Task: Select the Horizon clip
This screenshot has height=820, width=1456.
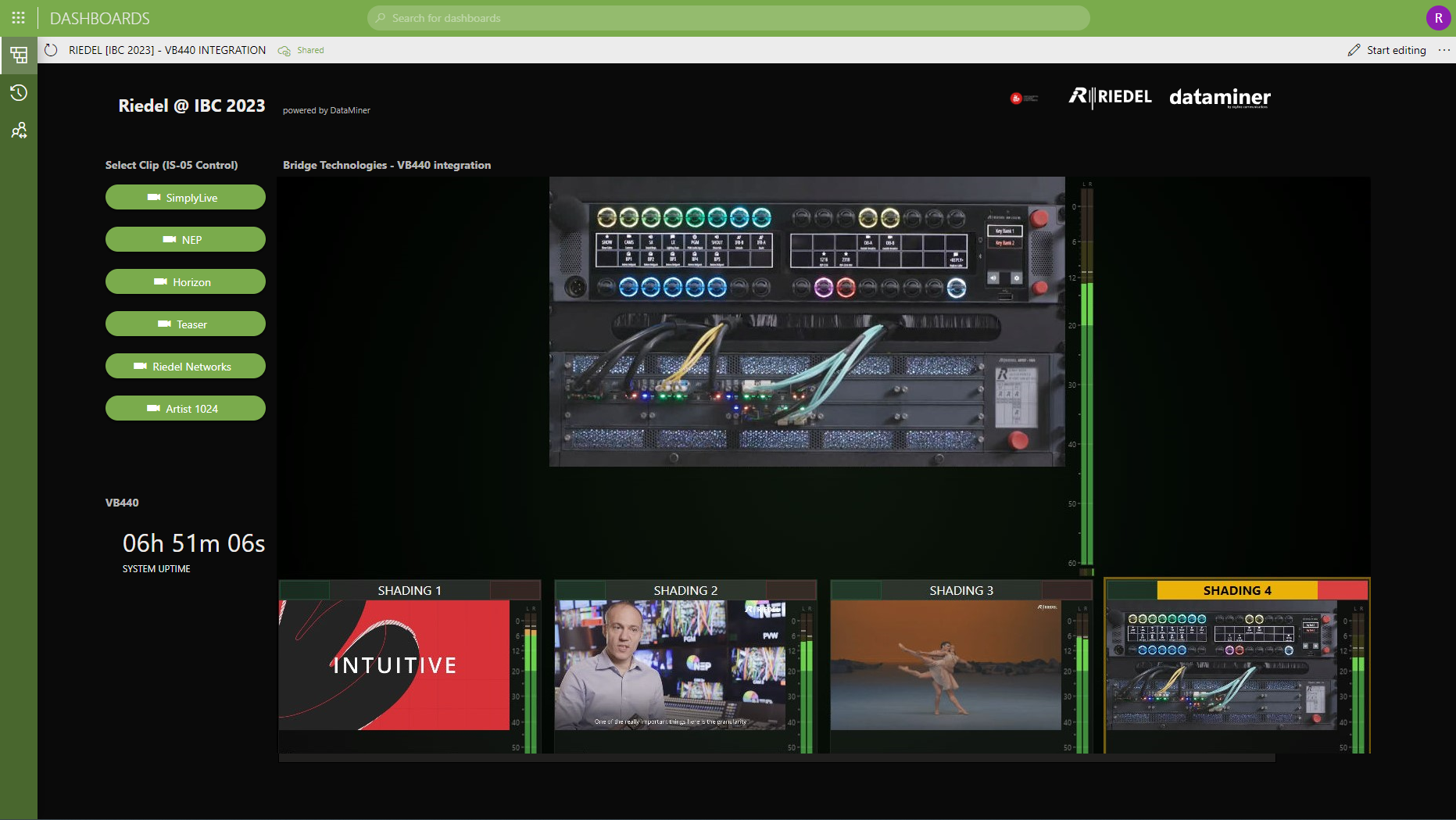Action: tap(185, 282)
